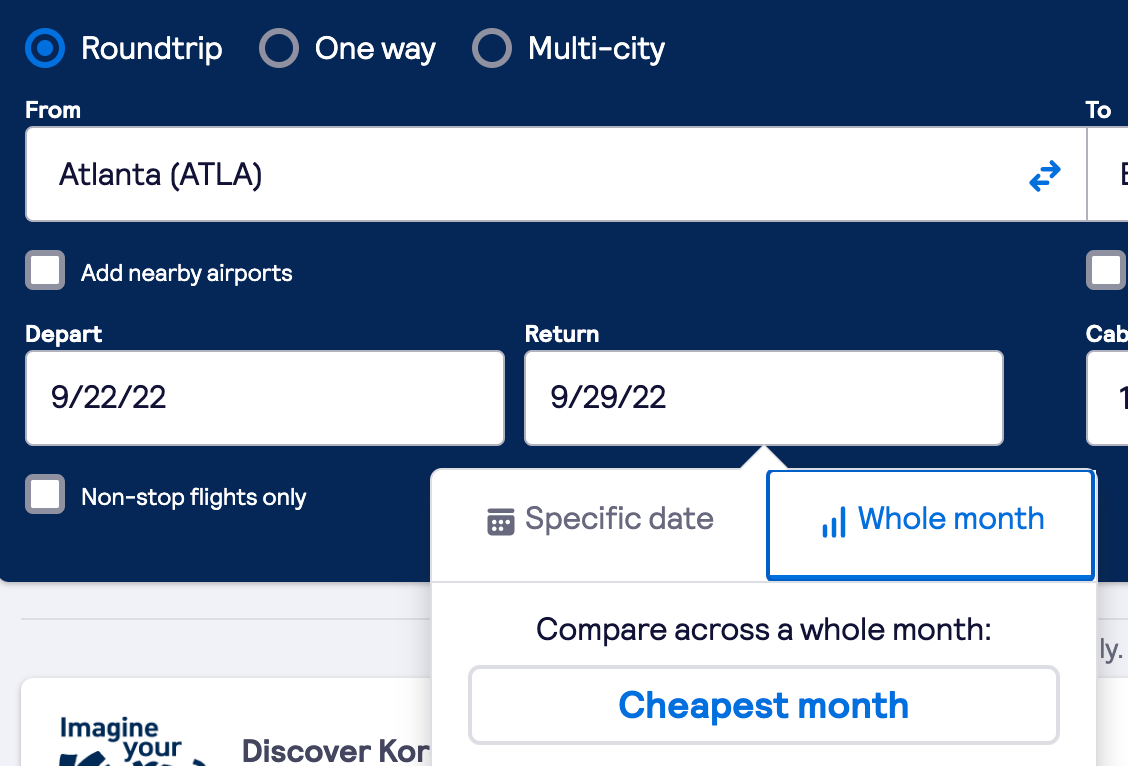Check nearby airports box under To
The image size is (1128, 766).
(1106, 271)
